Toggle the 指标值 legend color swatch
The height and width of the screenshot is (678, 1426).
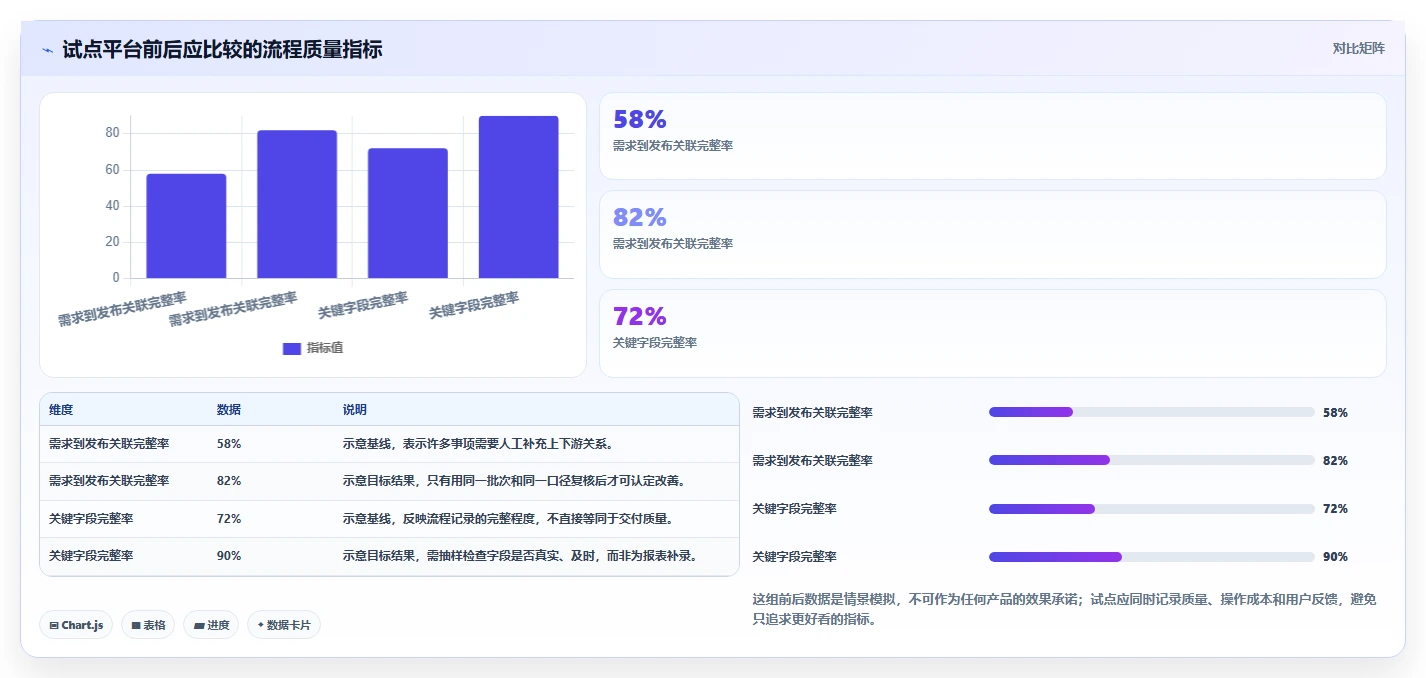(x=292, y=348)
